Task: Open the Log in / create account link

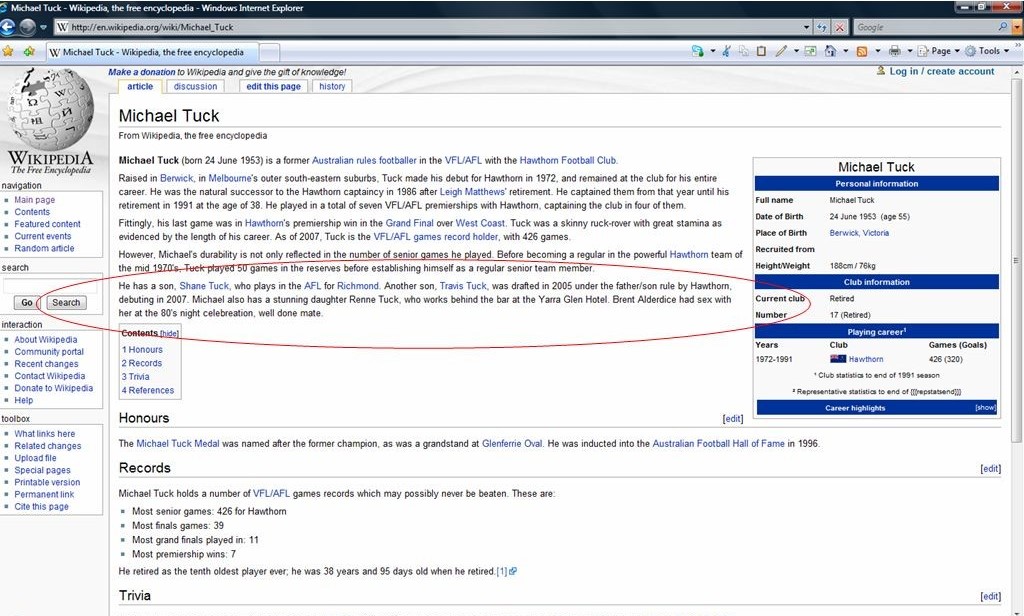Action: (x=942, y=71)
